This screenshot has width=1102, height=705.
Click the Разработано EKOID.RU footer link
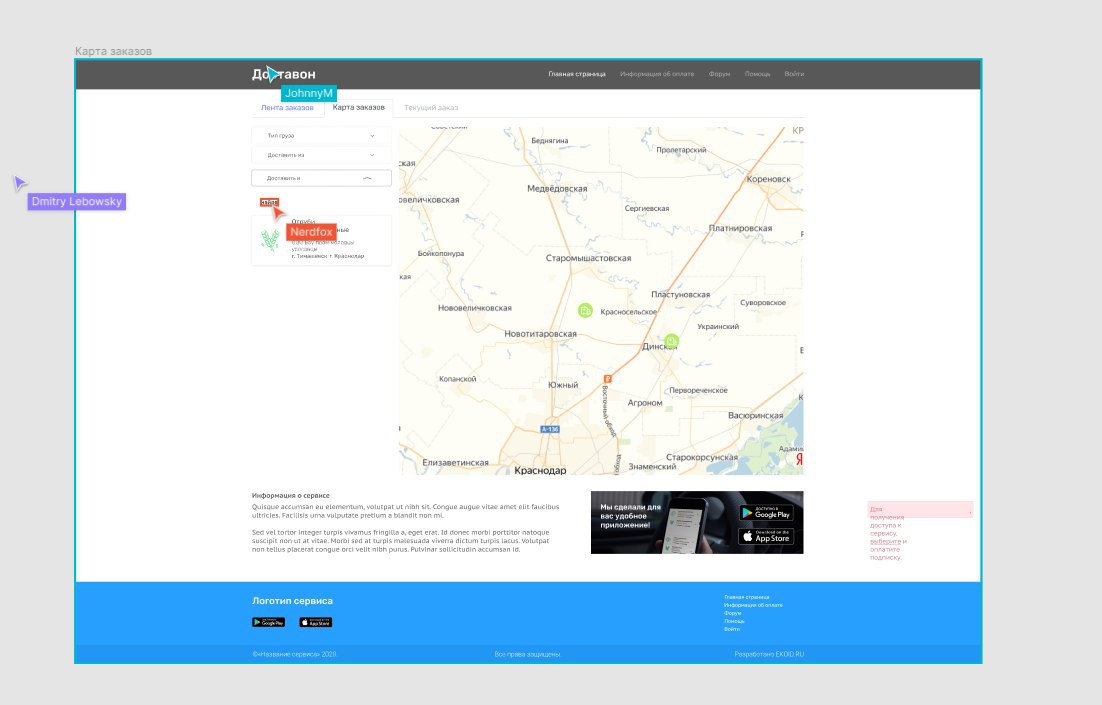pyautogui.click(x=769, y=654)
